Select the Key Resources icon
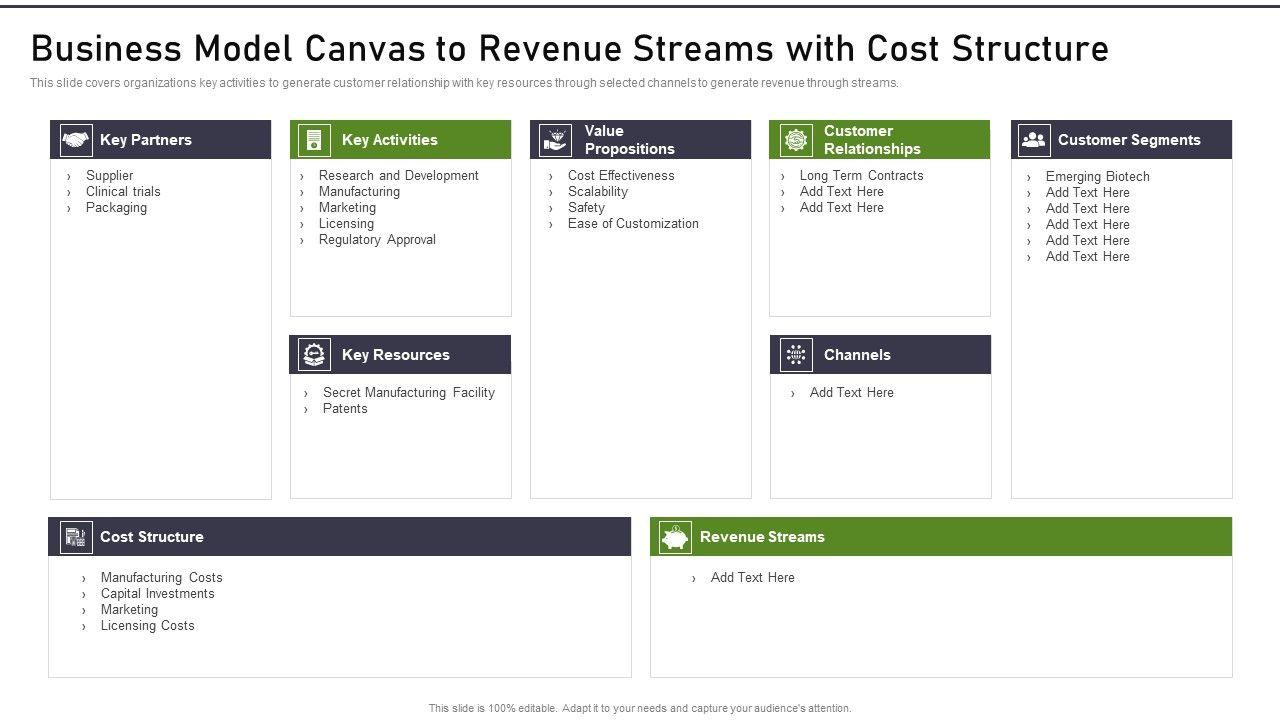Viewport: 1280px width, 720px height. pyautogui.click(x=315, y=355)
